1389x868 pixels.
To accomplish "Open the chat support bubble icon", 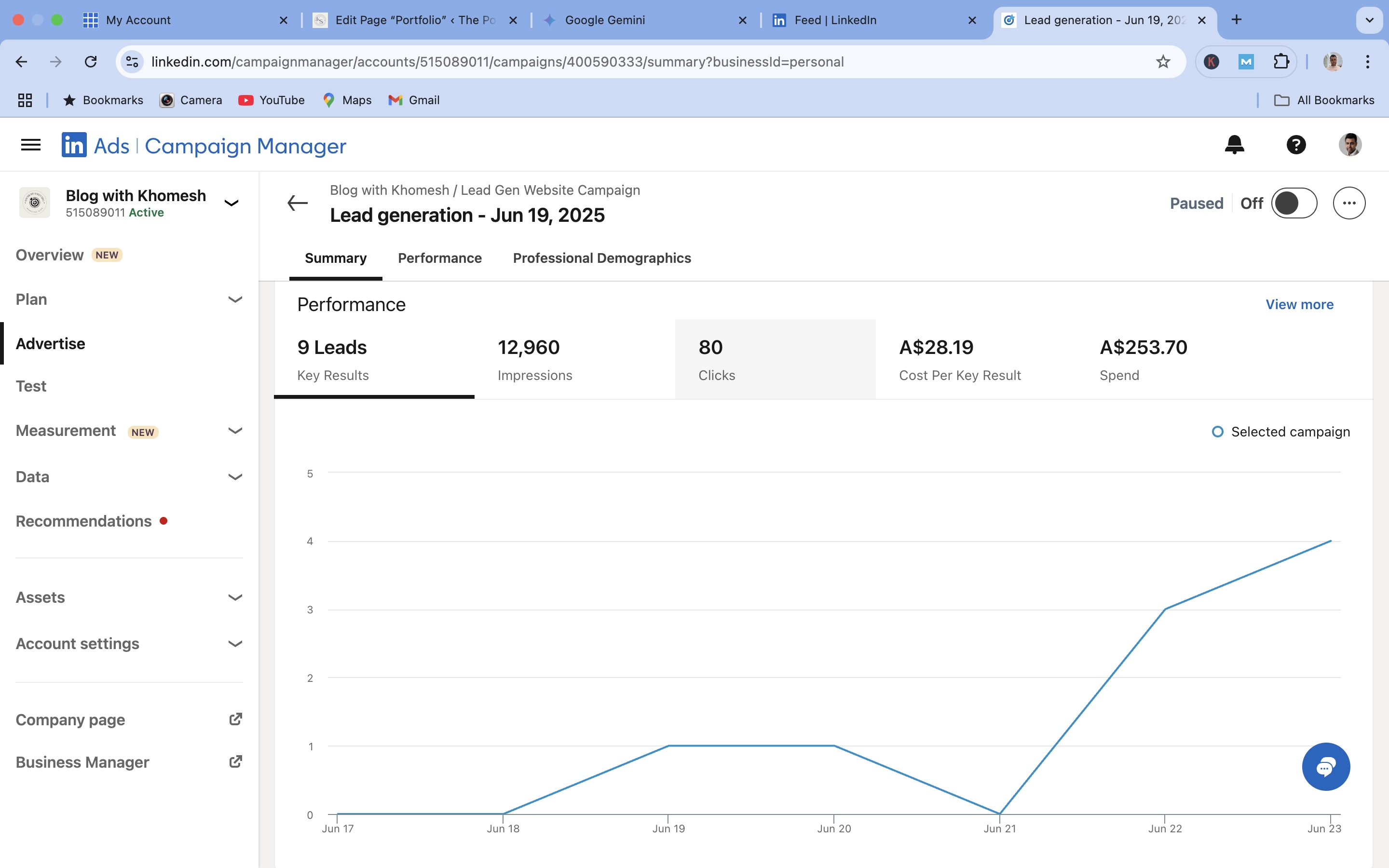I will [1326, 766].
